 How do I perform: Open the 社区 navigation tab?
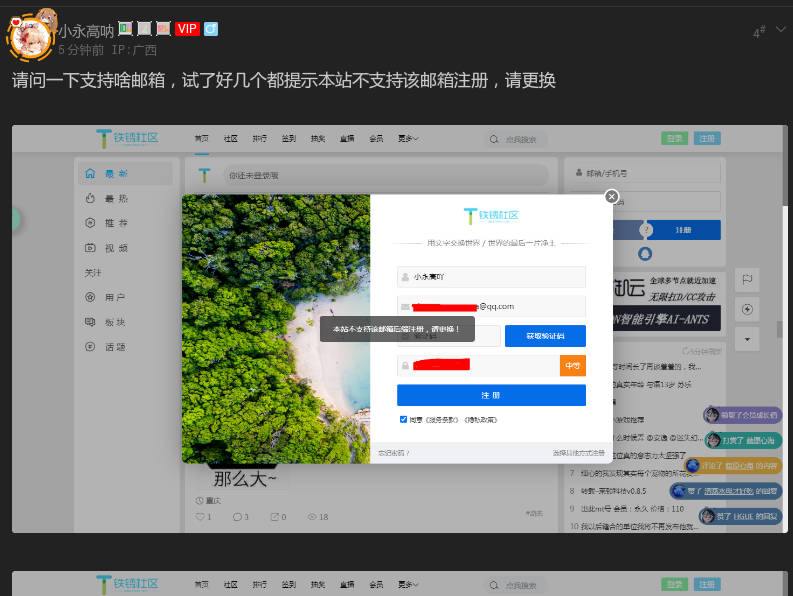(x=230, y=138)
